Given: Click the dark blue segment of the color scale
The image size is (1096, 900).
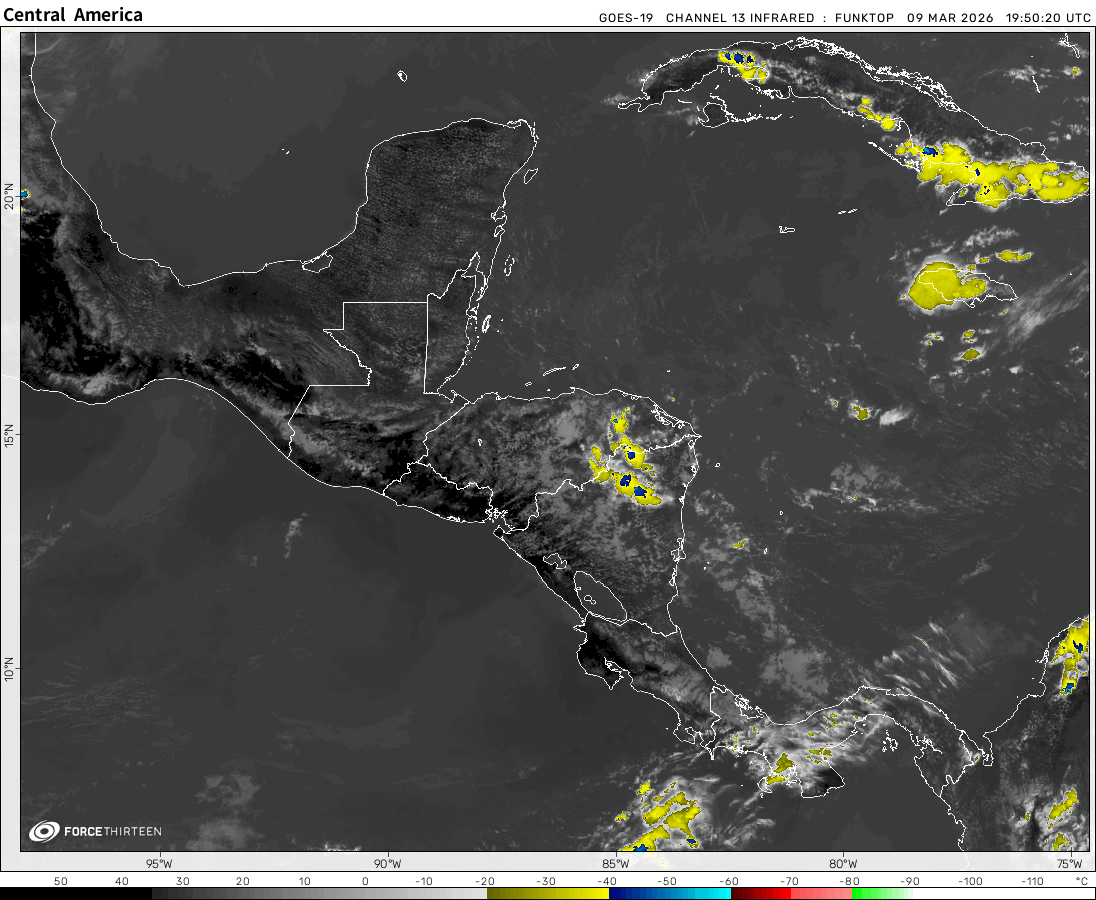Looking at the screenshot, I should point(640,893).
